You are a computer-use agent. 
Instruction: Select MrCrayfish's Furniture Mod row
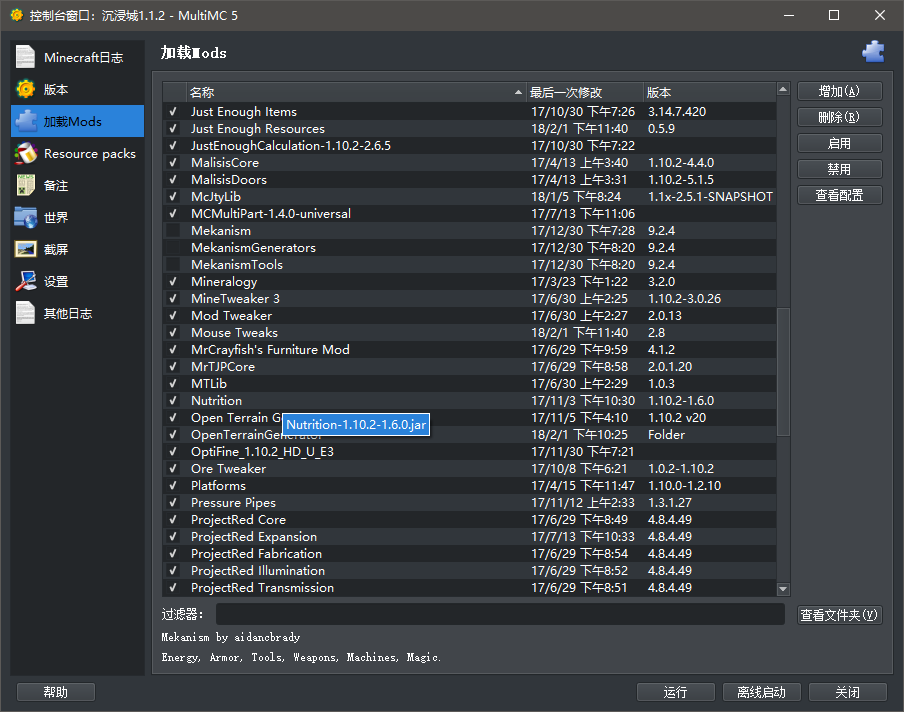(x=469, y=350)
